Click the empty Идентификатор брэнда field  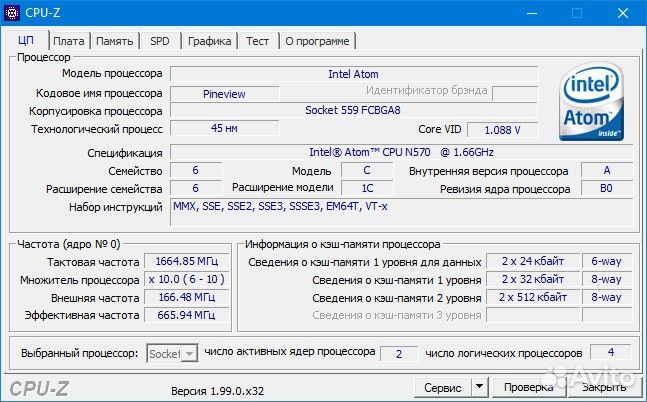pyautogui.click(x=515, y=93)
